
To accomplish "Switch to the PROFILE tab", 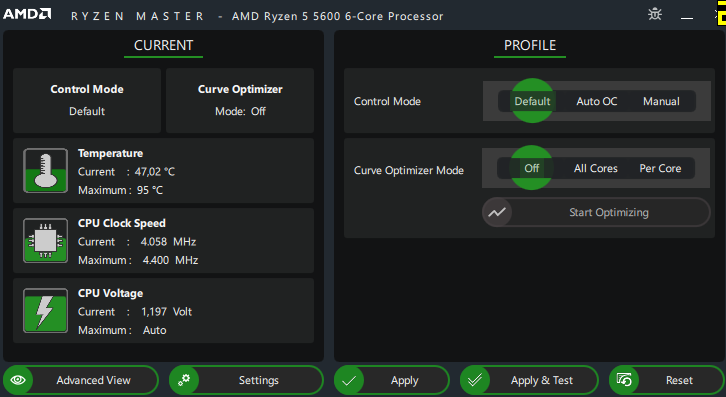I will [x=530, y=45].
